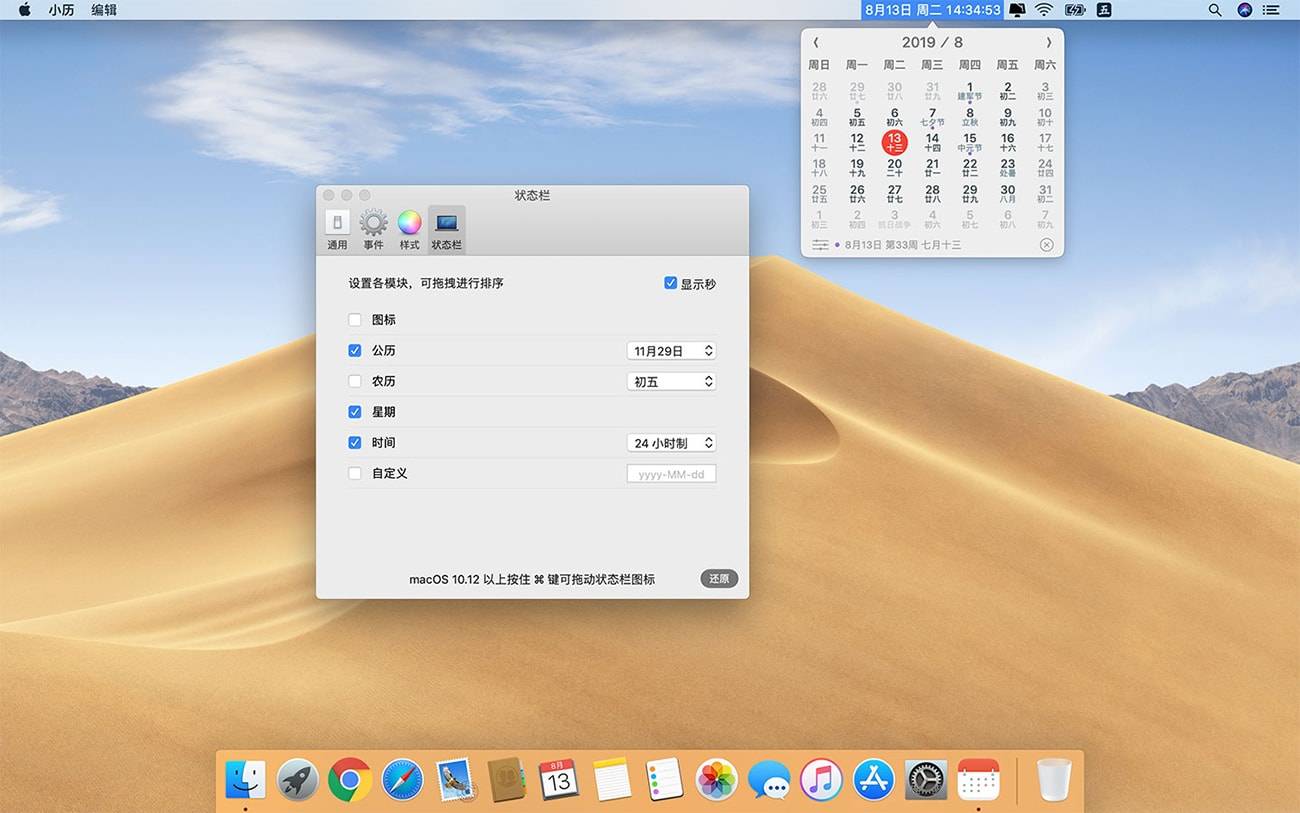The image size is (1300, 813).
Task: Select today, August 13, in calendar
Action: (x=894, y=142)
